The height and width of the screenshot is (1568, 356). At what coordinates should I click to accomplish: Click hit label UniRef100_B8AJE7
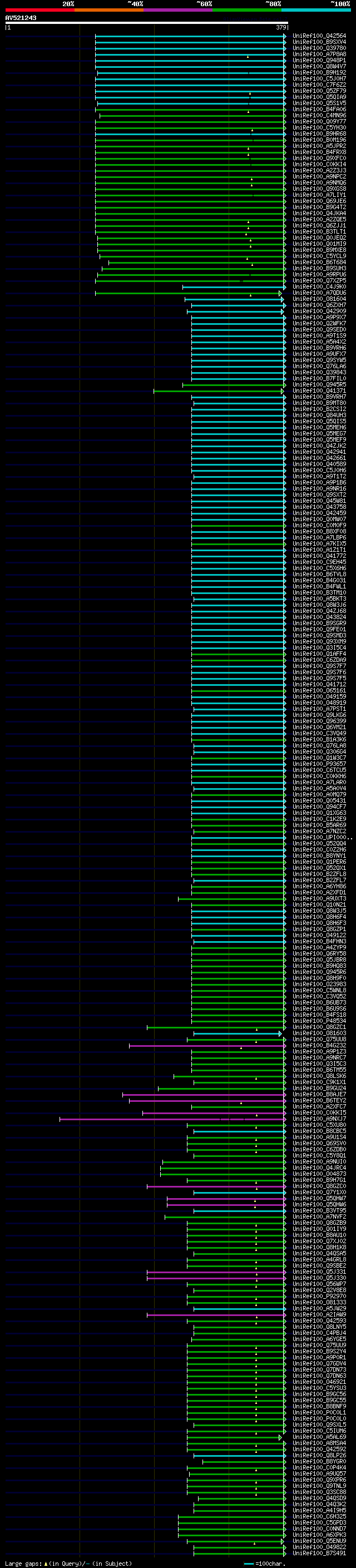(x=319, y=1095)
